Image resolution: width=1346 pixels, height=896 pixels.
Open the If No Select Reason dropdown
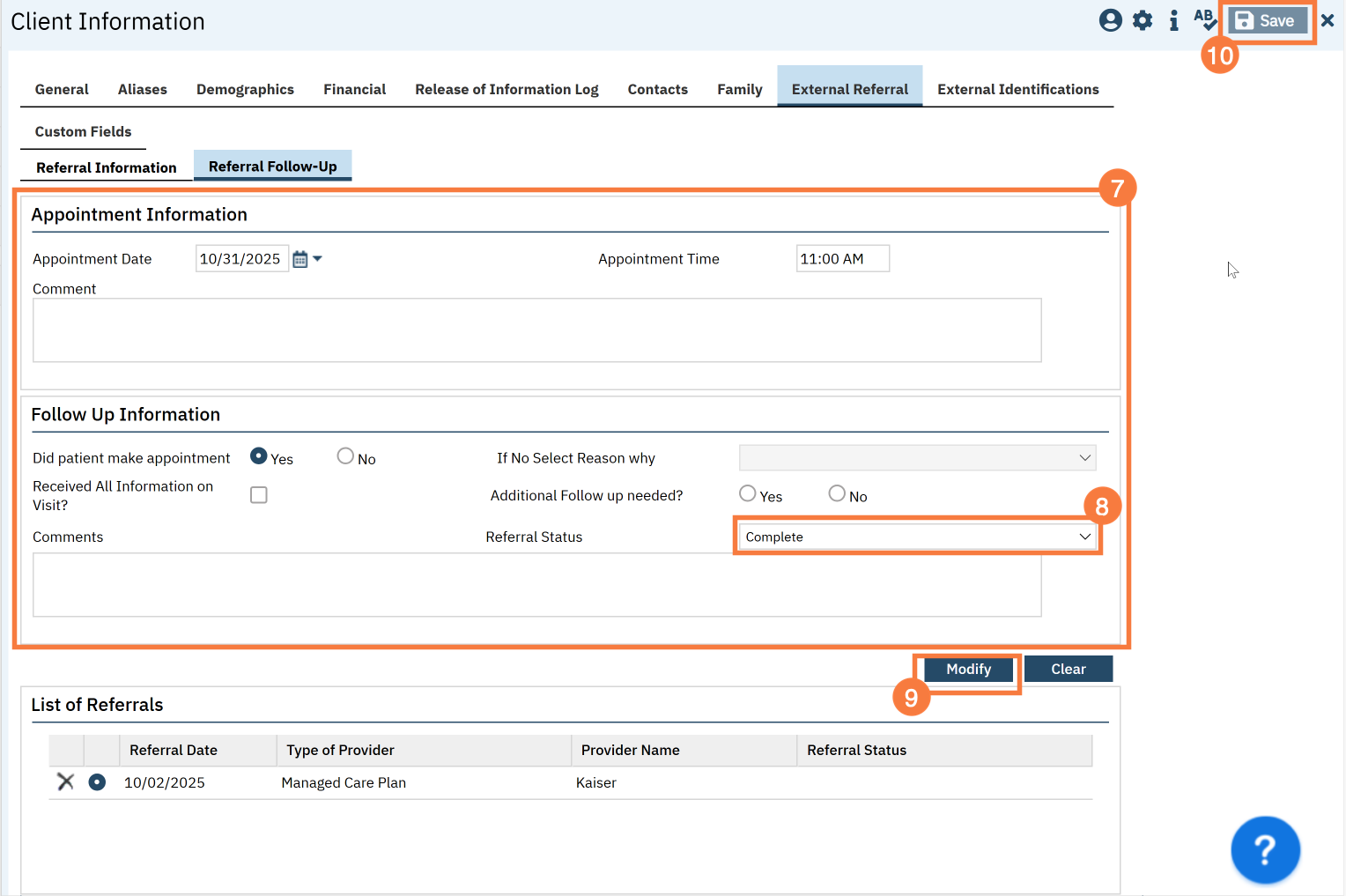(917, 458)
